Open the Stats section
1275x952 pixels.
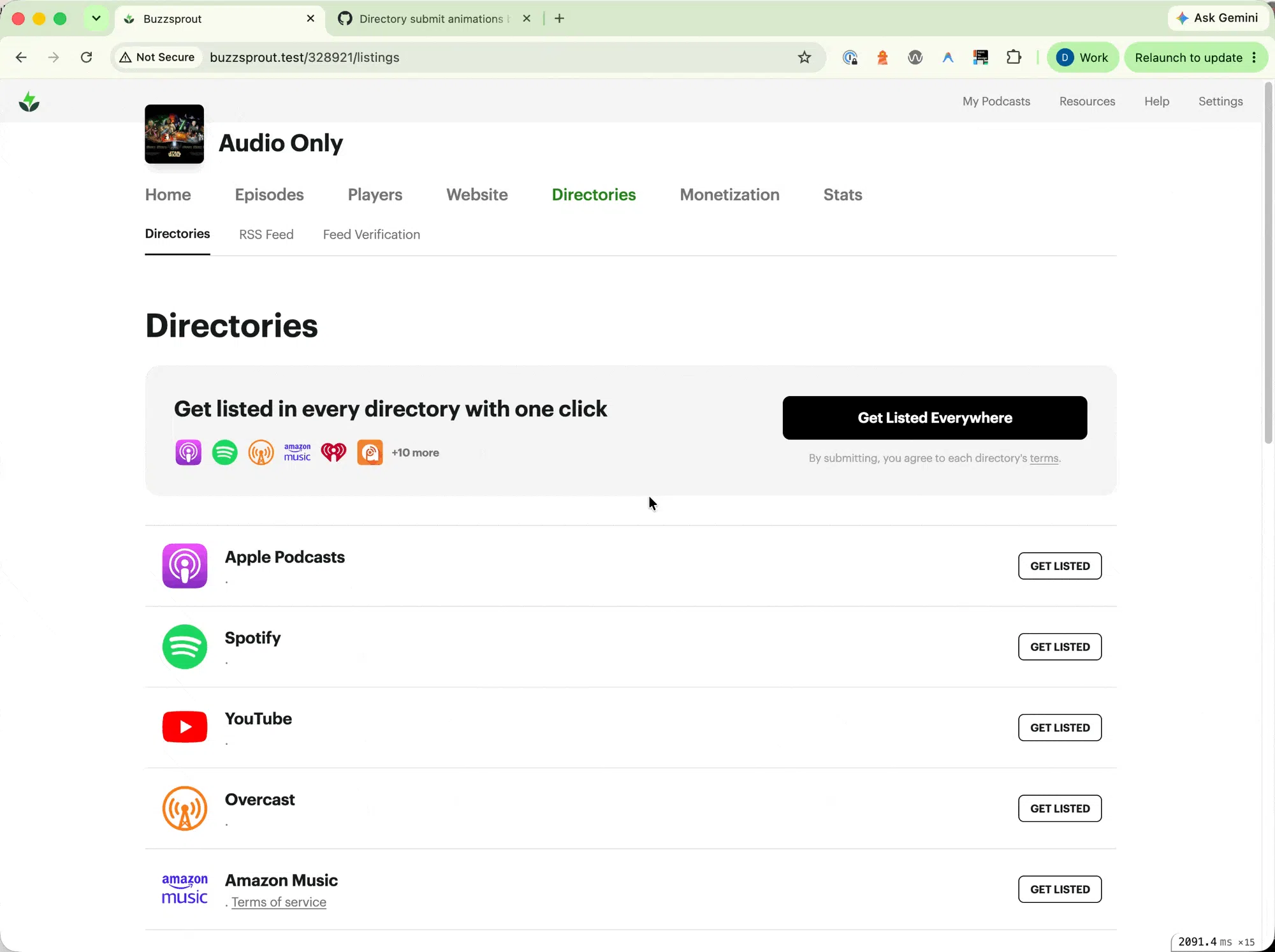point(842,194)
